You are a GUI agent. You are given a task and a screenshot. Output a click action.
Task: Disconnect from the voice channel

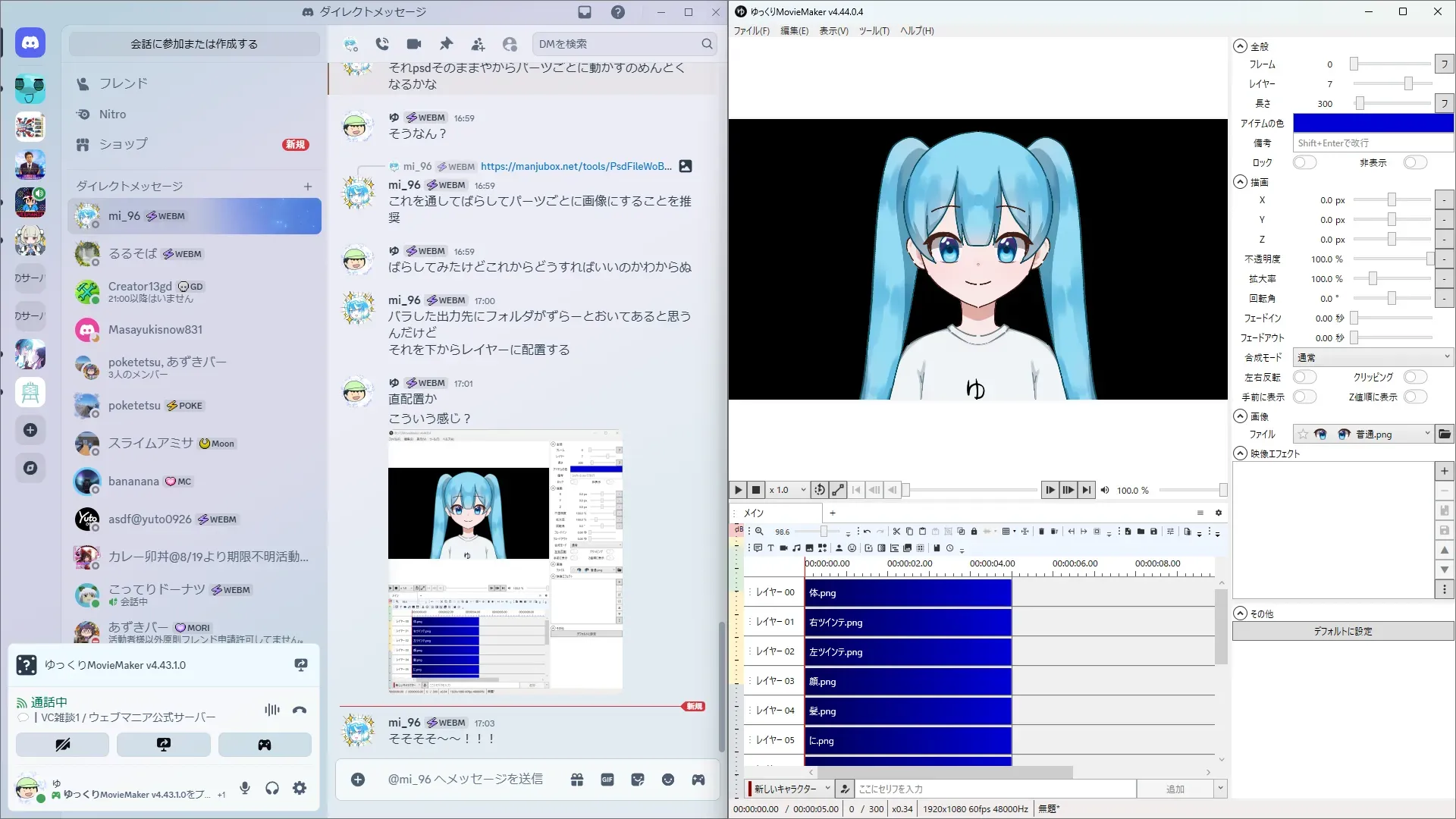pyautogui.click(x=300, y=710)
